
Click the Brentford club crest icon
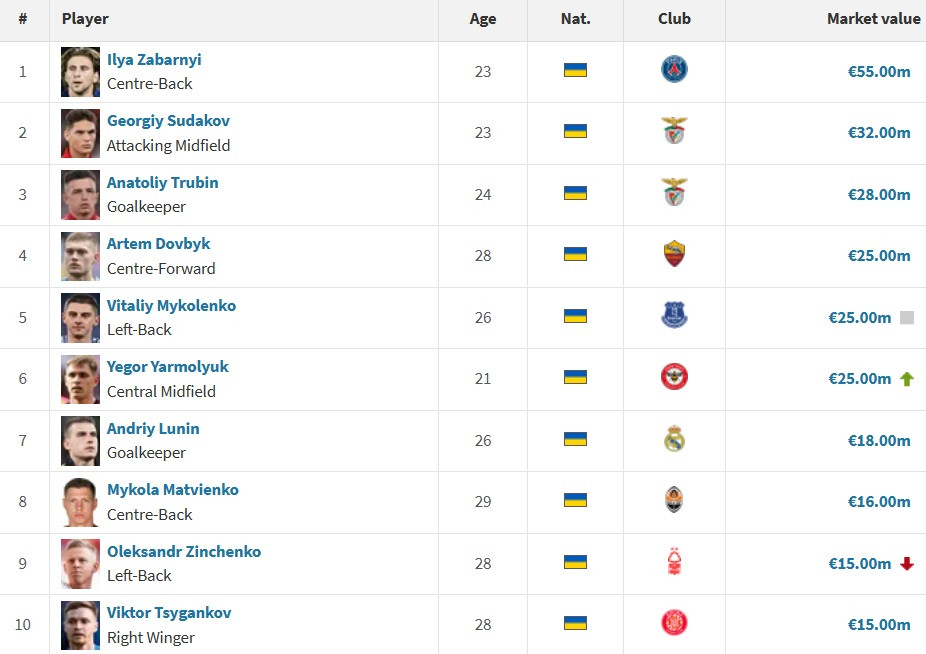(674, 377)
